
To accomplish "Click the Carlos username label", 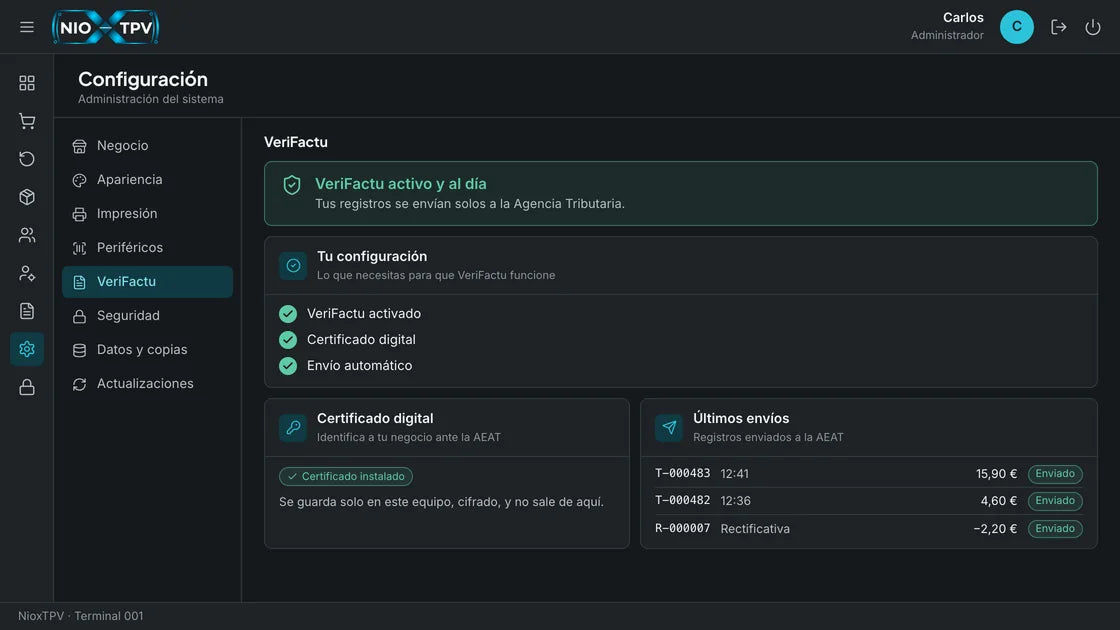I will pyautogui.click(x=963, y=18).
